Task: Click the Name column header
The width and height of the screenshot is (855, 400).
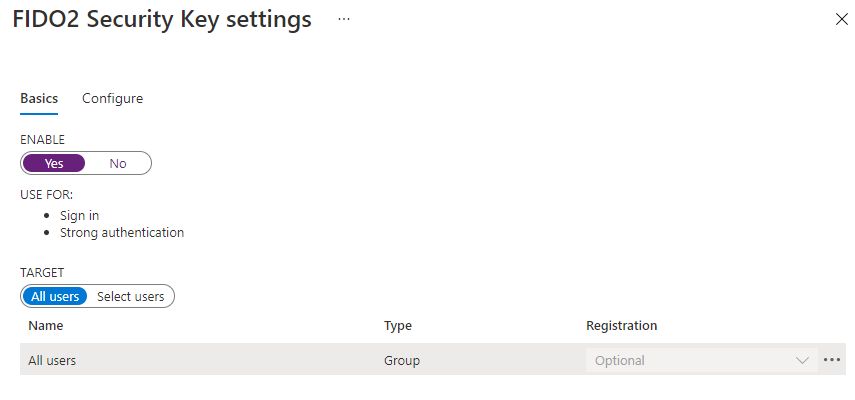Action: click(46, 326)
